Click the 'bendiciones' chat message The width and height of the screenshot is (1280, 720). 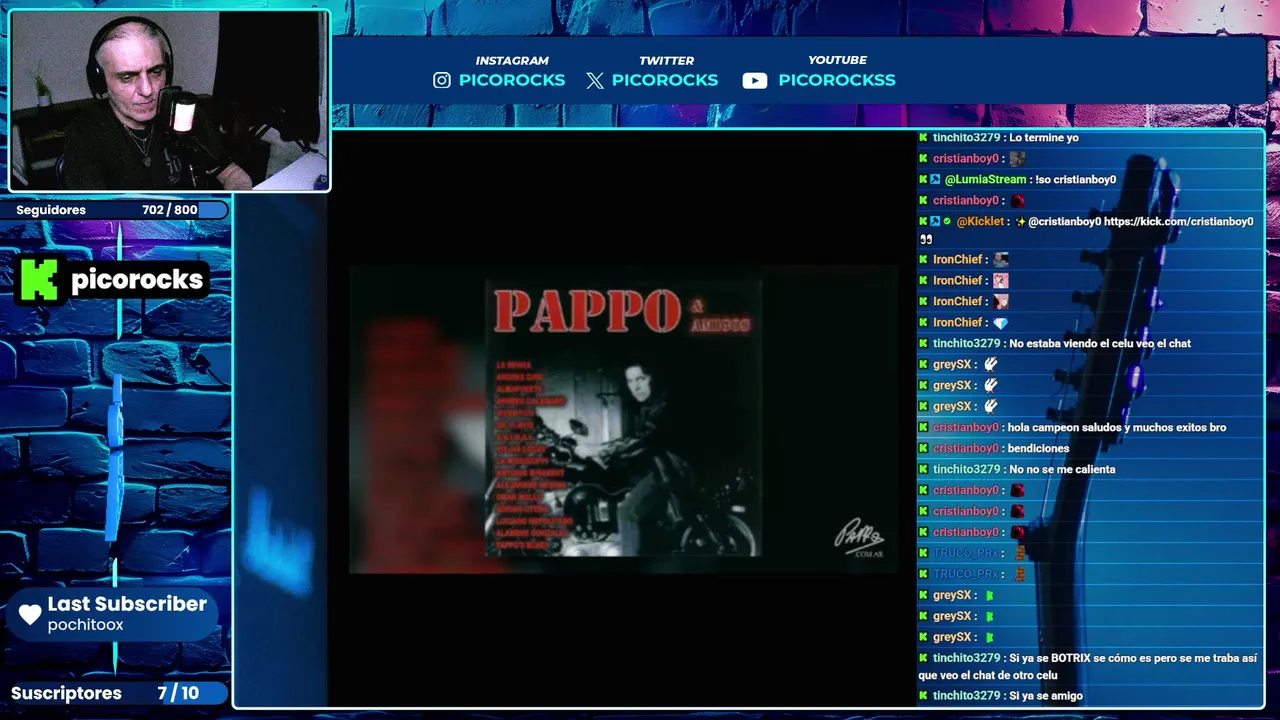(1038, 449)
